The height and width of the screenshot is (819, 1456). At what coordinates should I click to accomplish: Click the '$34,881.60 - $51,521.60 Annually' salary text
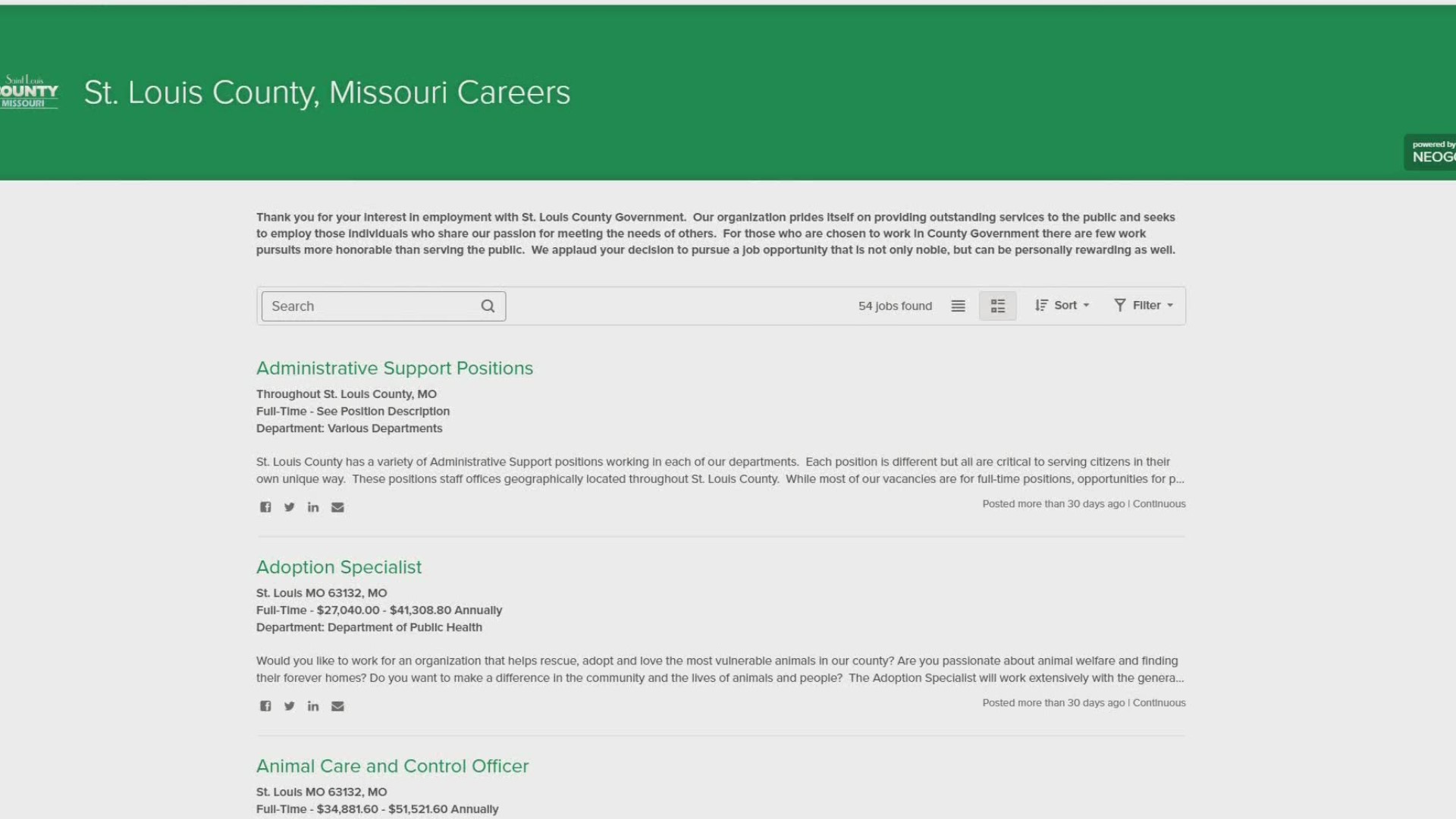tap(408, 809)
